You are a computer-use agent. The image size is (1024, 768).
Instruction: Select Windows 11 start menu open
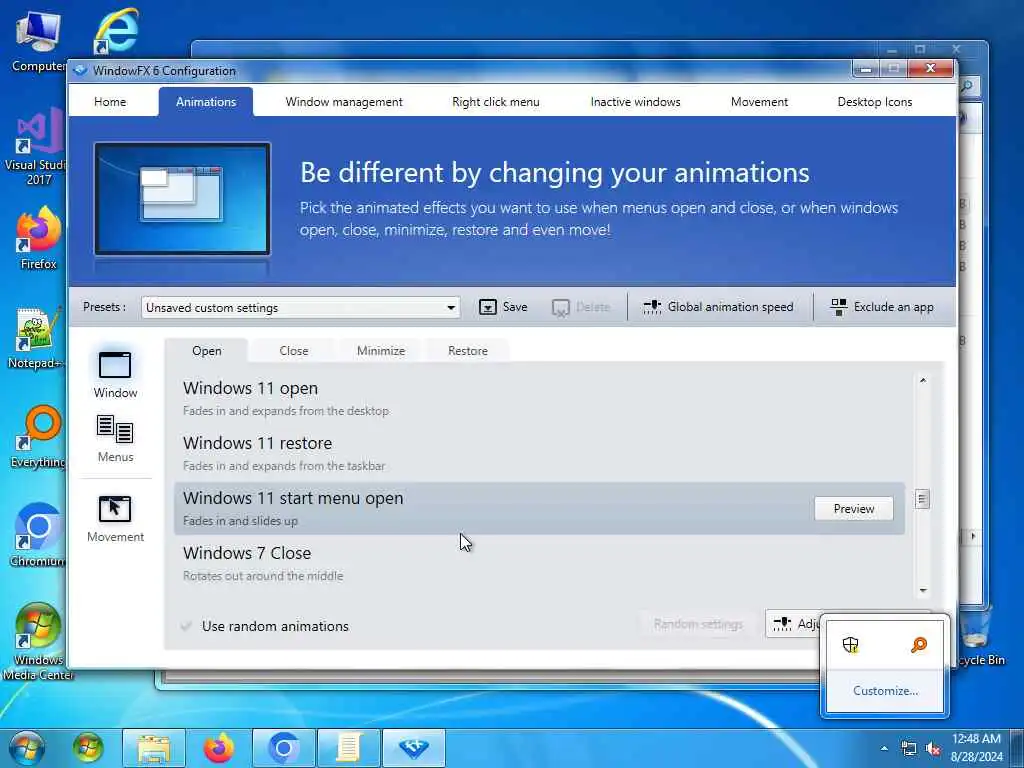539,509
